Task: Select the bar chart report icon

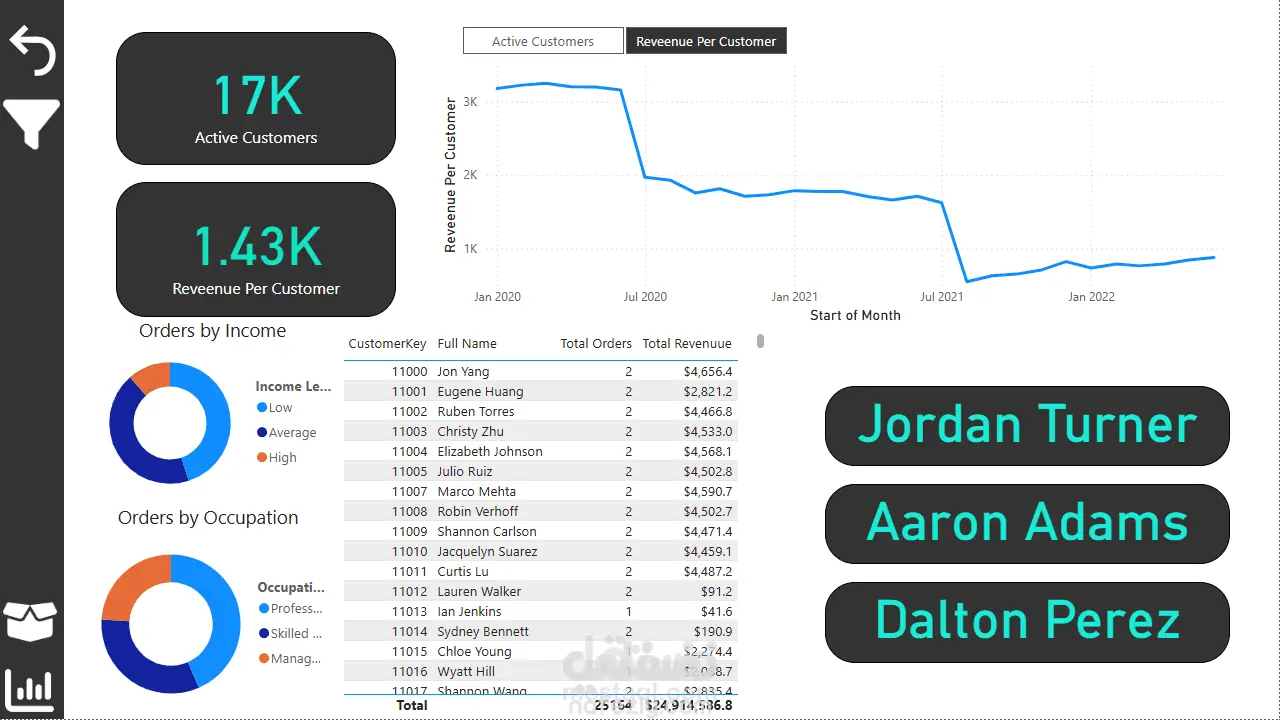Action: (30, 688)
